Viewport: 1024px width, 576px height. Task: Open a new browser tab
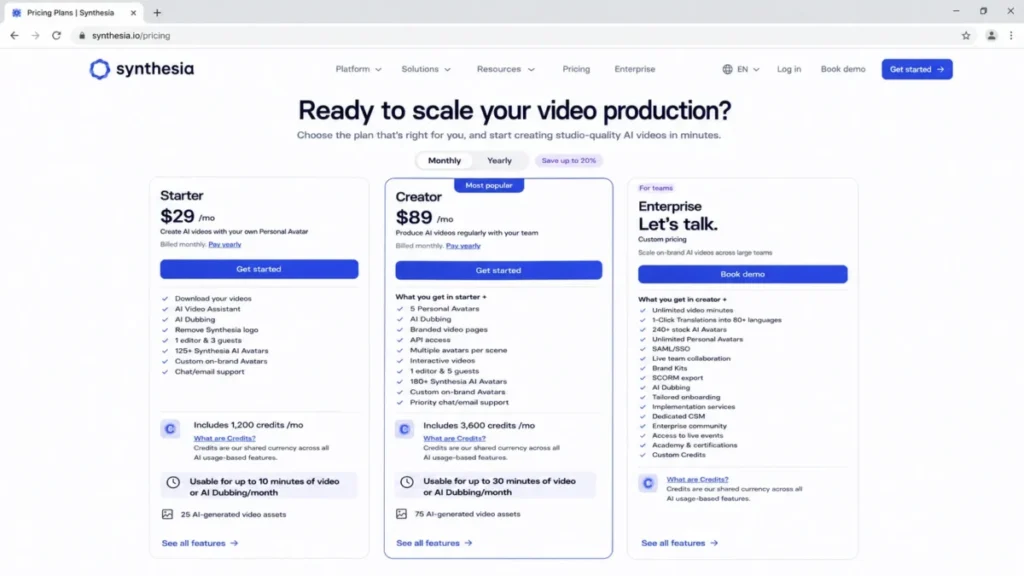pyautogui.click(x=157, y=12)
